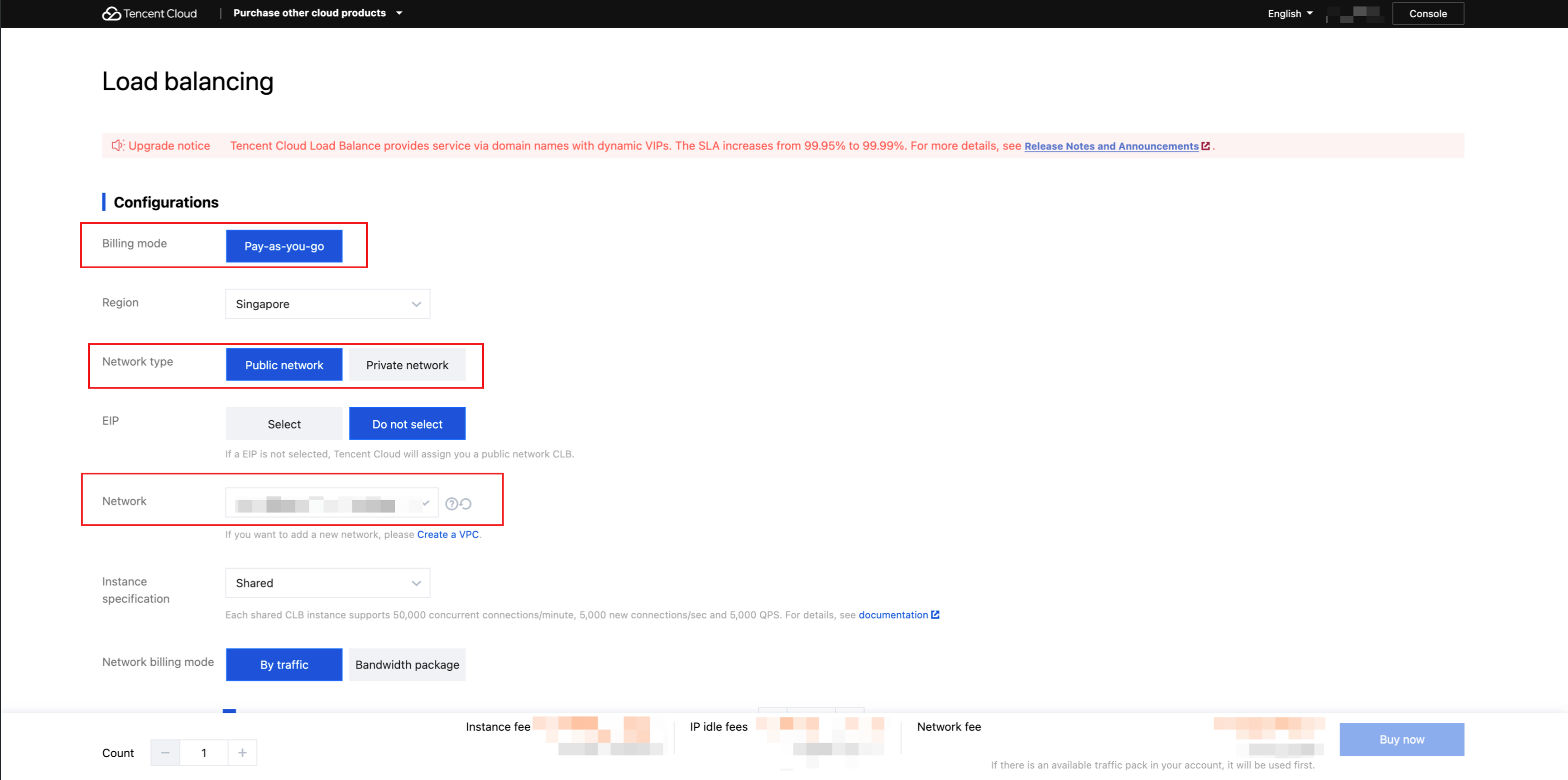Switch billing to Bandwidth package

(407, 665)
